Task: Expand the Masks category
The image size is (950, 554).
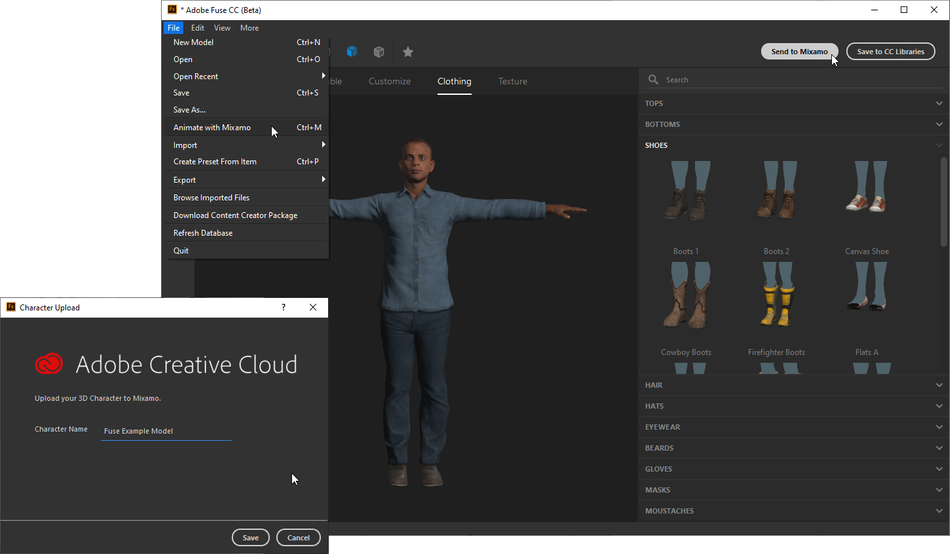Action: click(x=793, y=490)
